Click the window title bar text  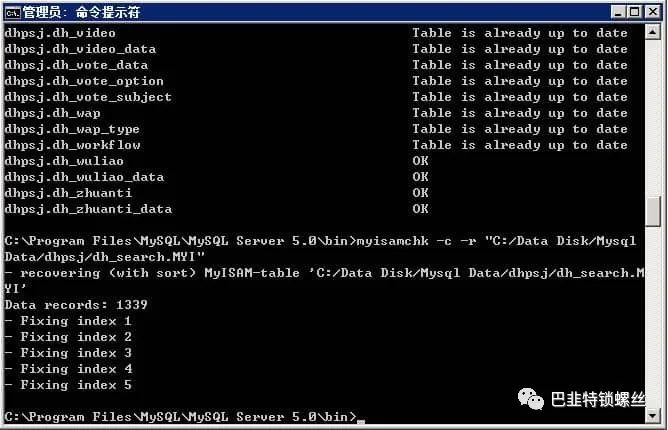pos(81,12)
